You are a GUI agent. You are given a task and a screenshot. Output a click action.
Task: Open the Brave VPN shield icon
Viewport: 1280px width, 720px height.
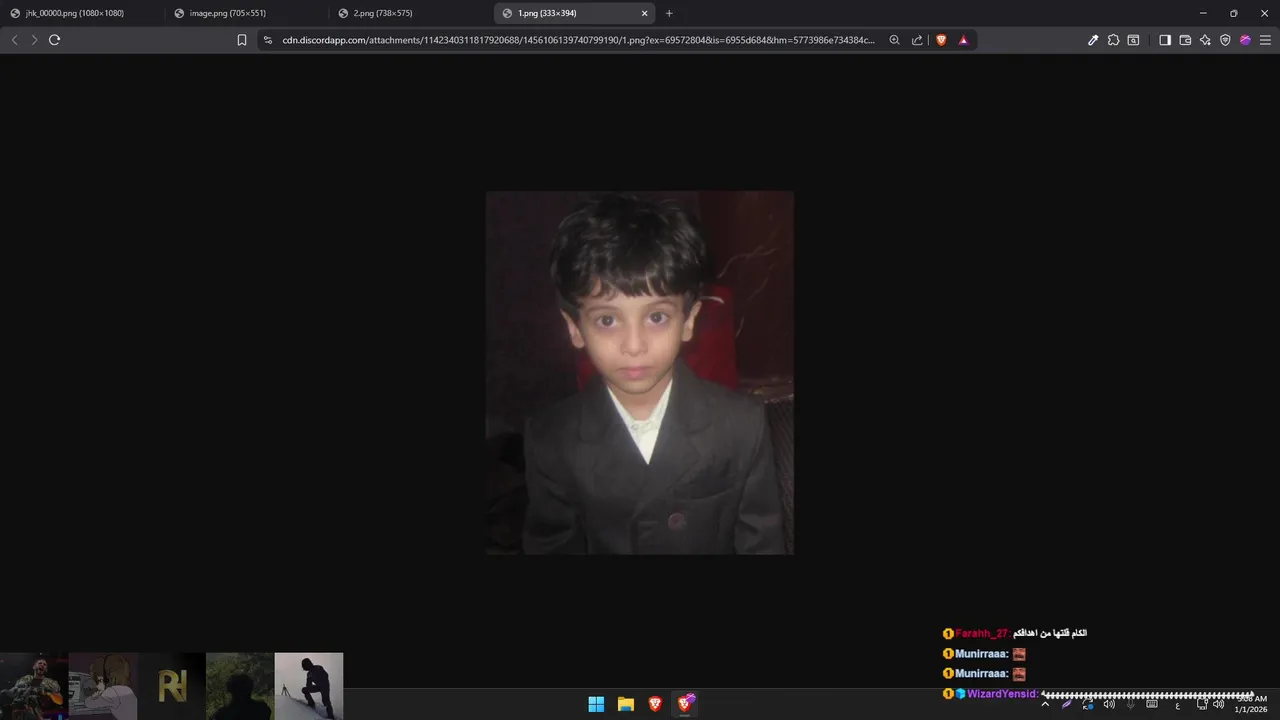(x=1225, y=40)
